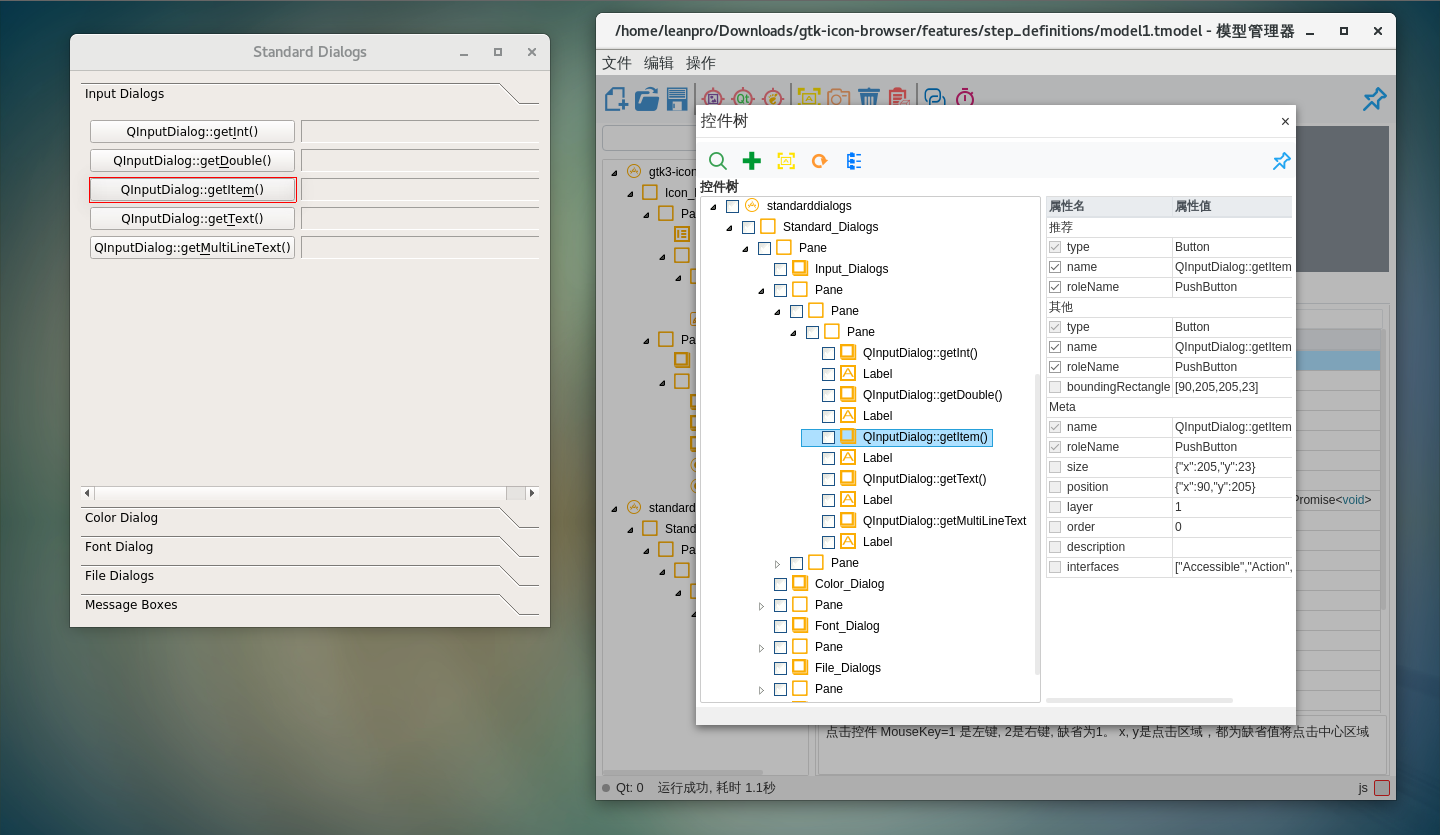Collapse the standarddialogs root tree node
The image size is (1440, 835).
tap(713, 206)
